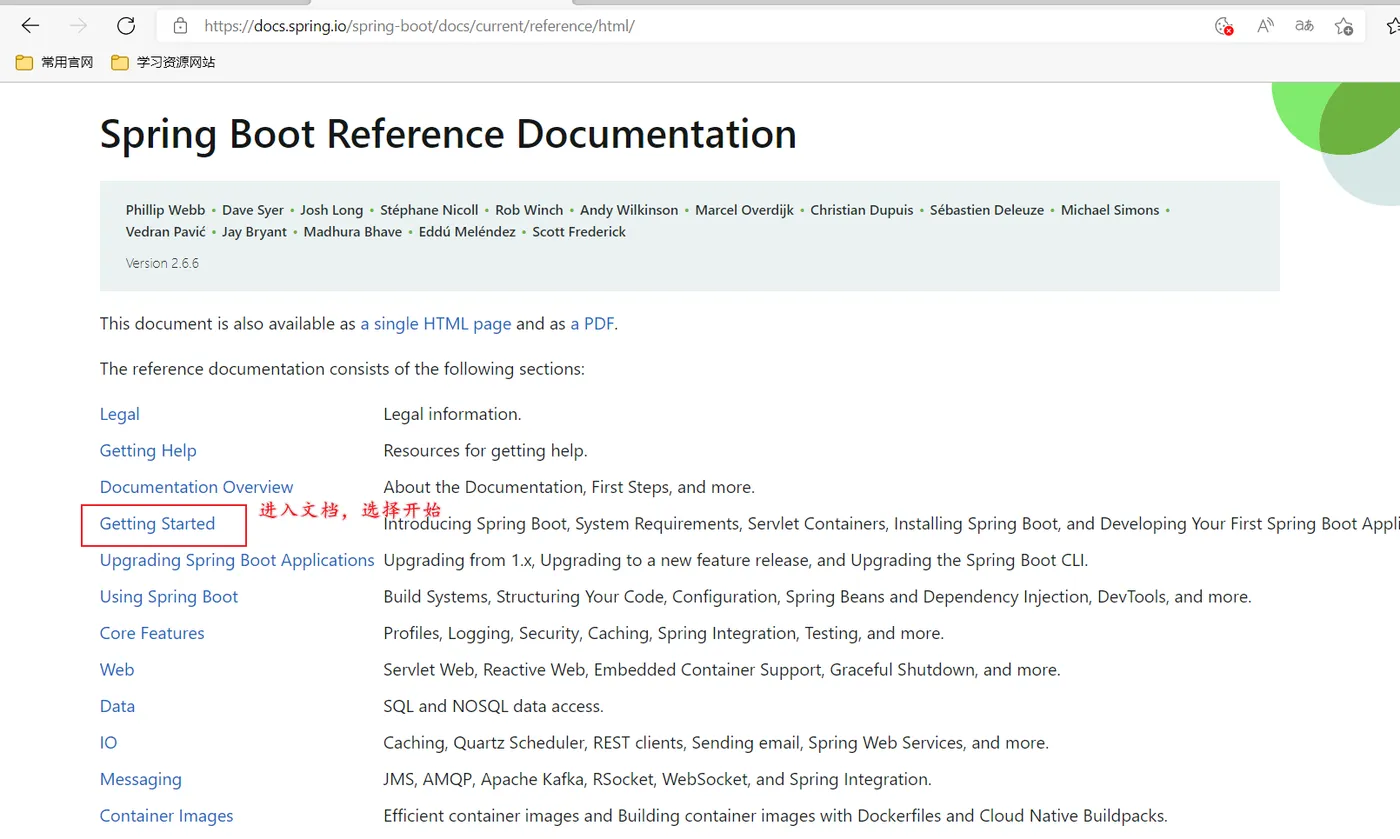
Task: Click author name 'Phillip Webb'
Action: coord(165,210)
